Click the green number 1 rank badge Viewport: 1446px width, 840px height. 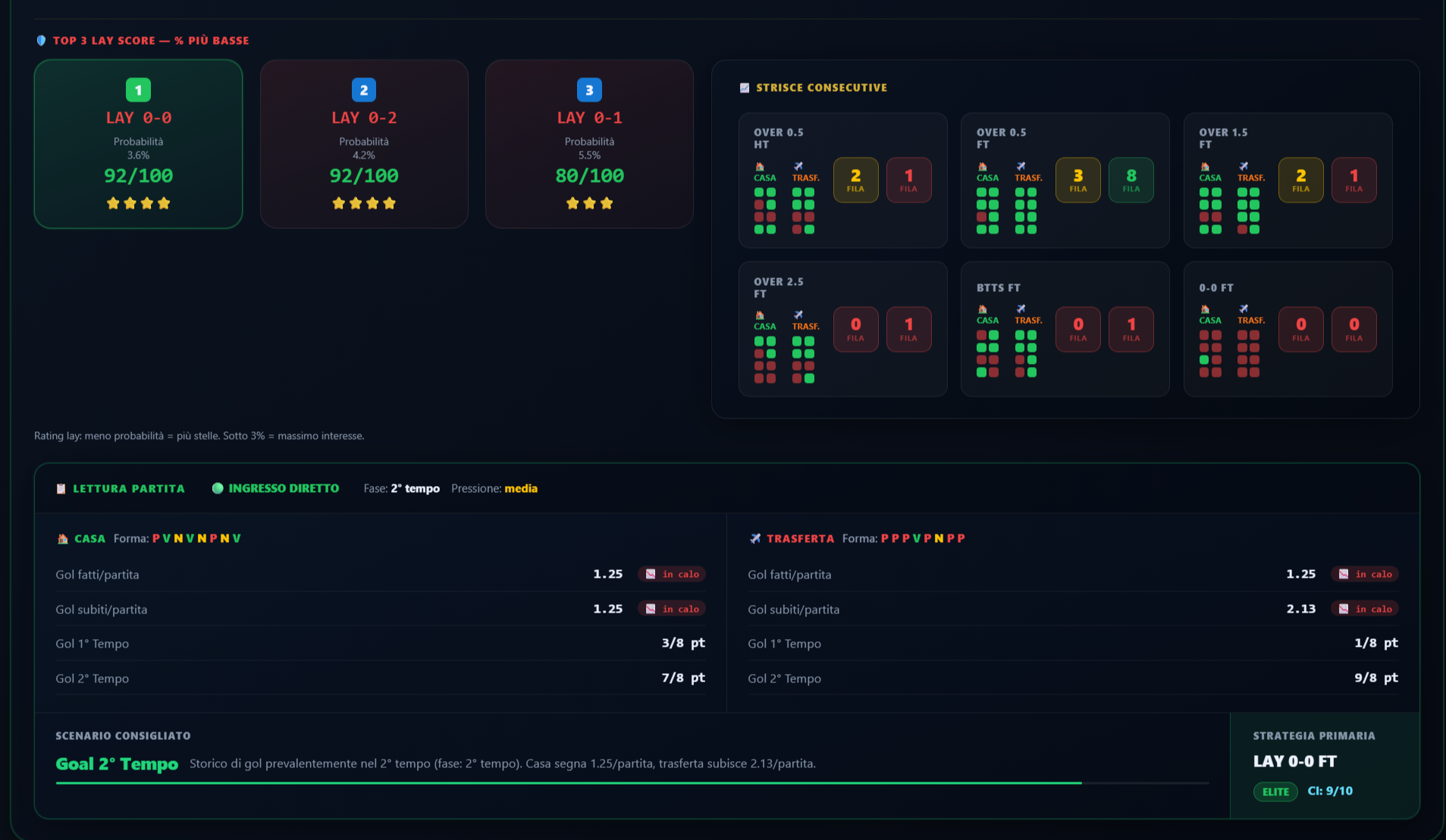point(138,90)
